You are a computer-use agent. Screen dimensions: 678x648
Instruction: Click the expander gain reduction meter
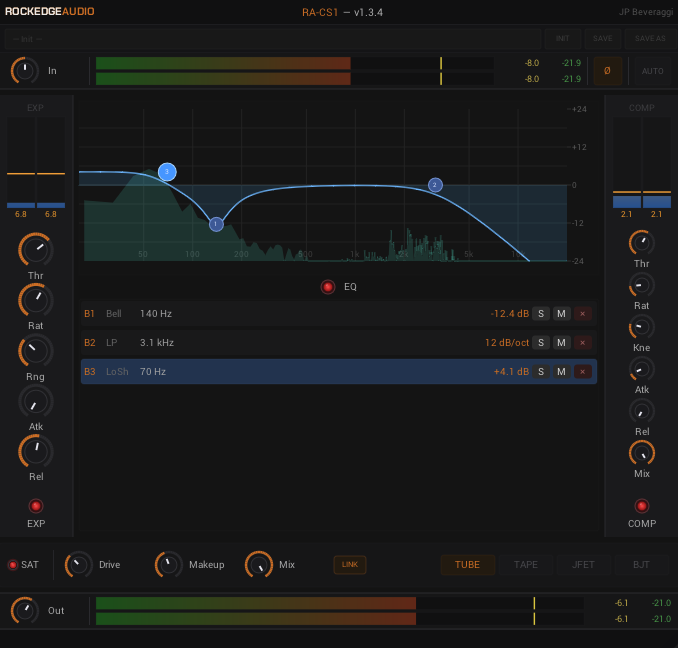[36, 163]
